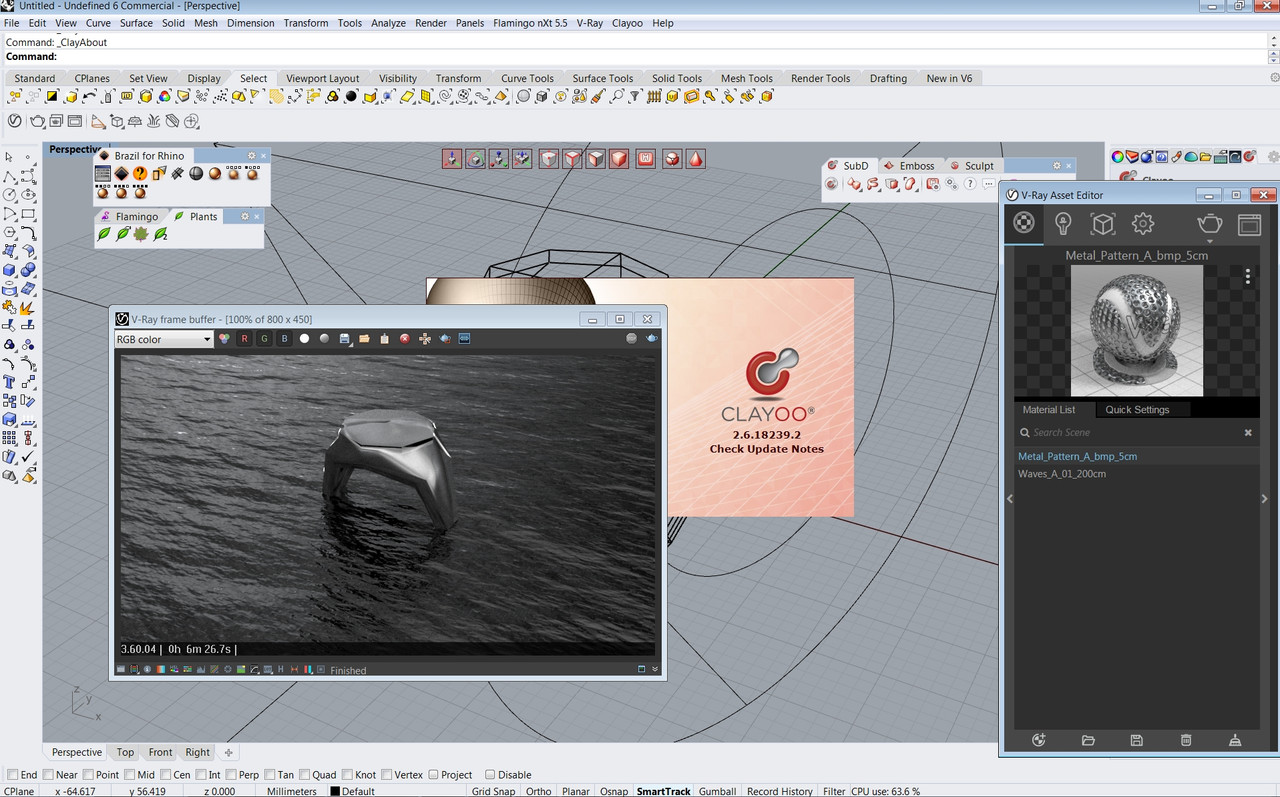Screen dimensions: 1280x797
Task: Toggle blue channel in V-Ray frame buffer
Action: pyautogui.click(x=284, y=339)
